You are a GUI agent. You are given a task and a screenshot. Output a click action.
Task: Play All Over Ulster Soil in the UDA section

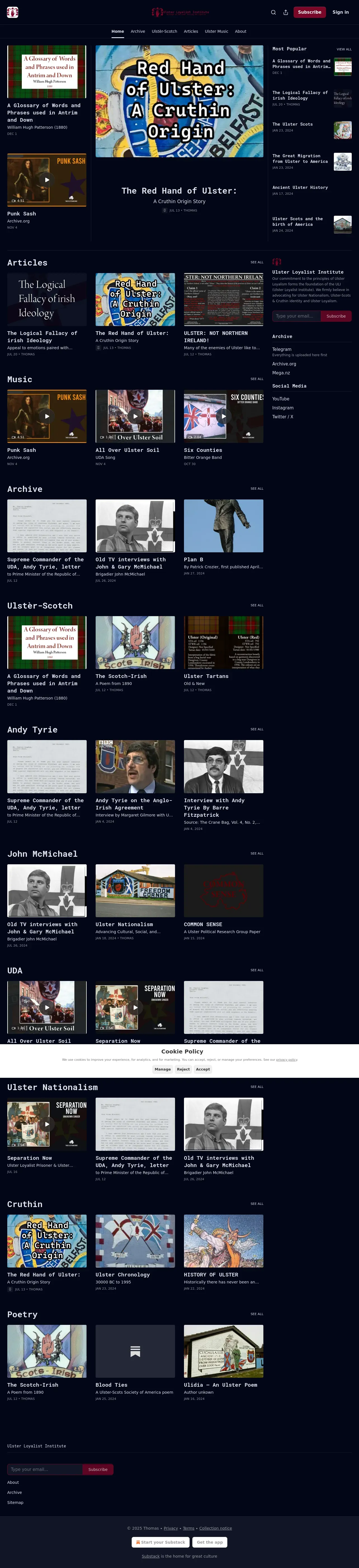pos(47,1007)
